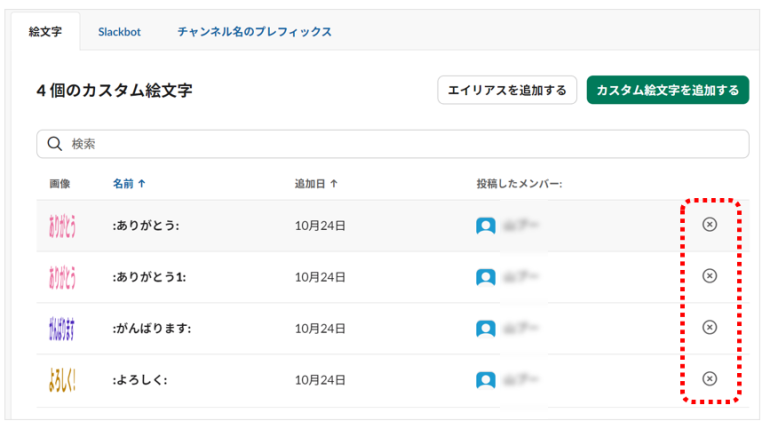Click the search magnifier icon
Image resolution: width=770 pixels, height=429 pixels.
(55, 144)
